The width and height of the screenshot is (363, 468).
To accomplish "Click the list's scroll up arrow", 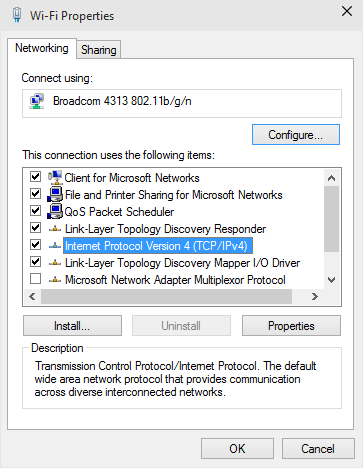I will pyautogui.click(x=331, y=178).
